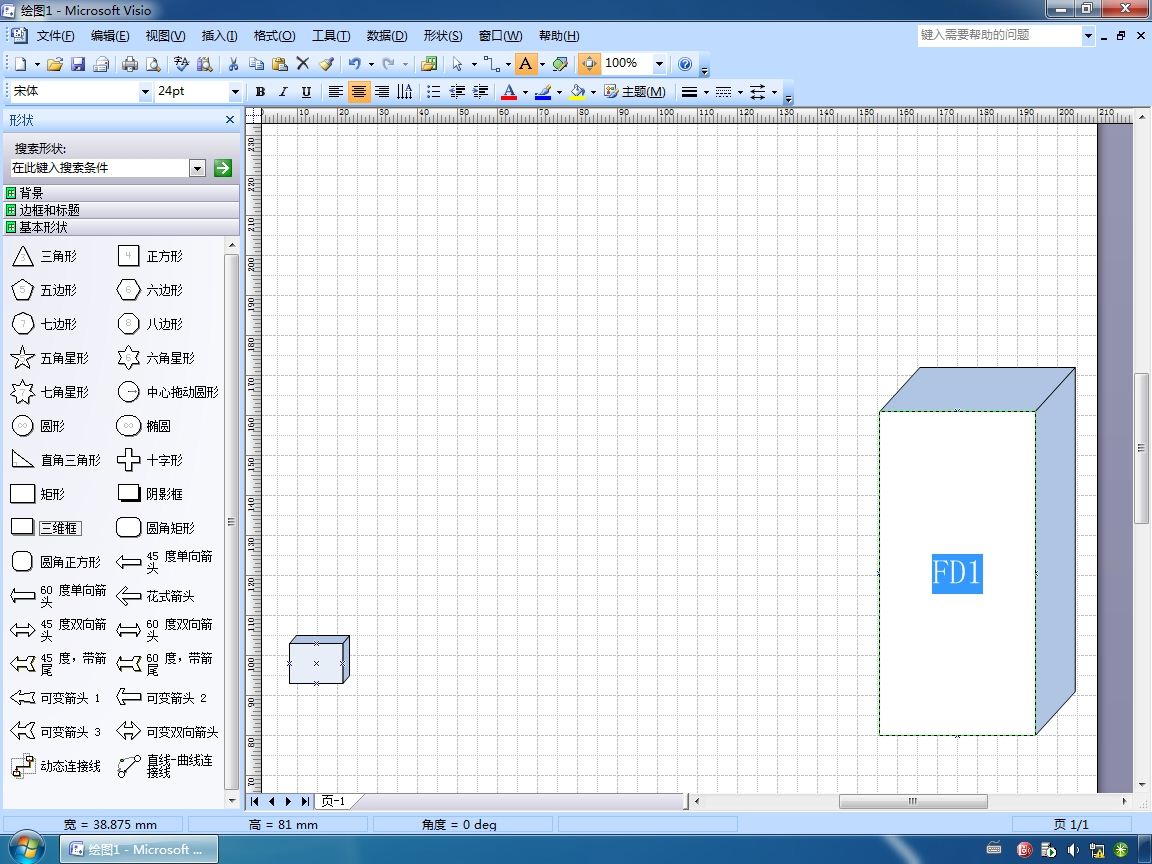The image size is (1152, 864).
Task: Start the shape search with the green arrow
Action: 223,168
